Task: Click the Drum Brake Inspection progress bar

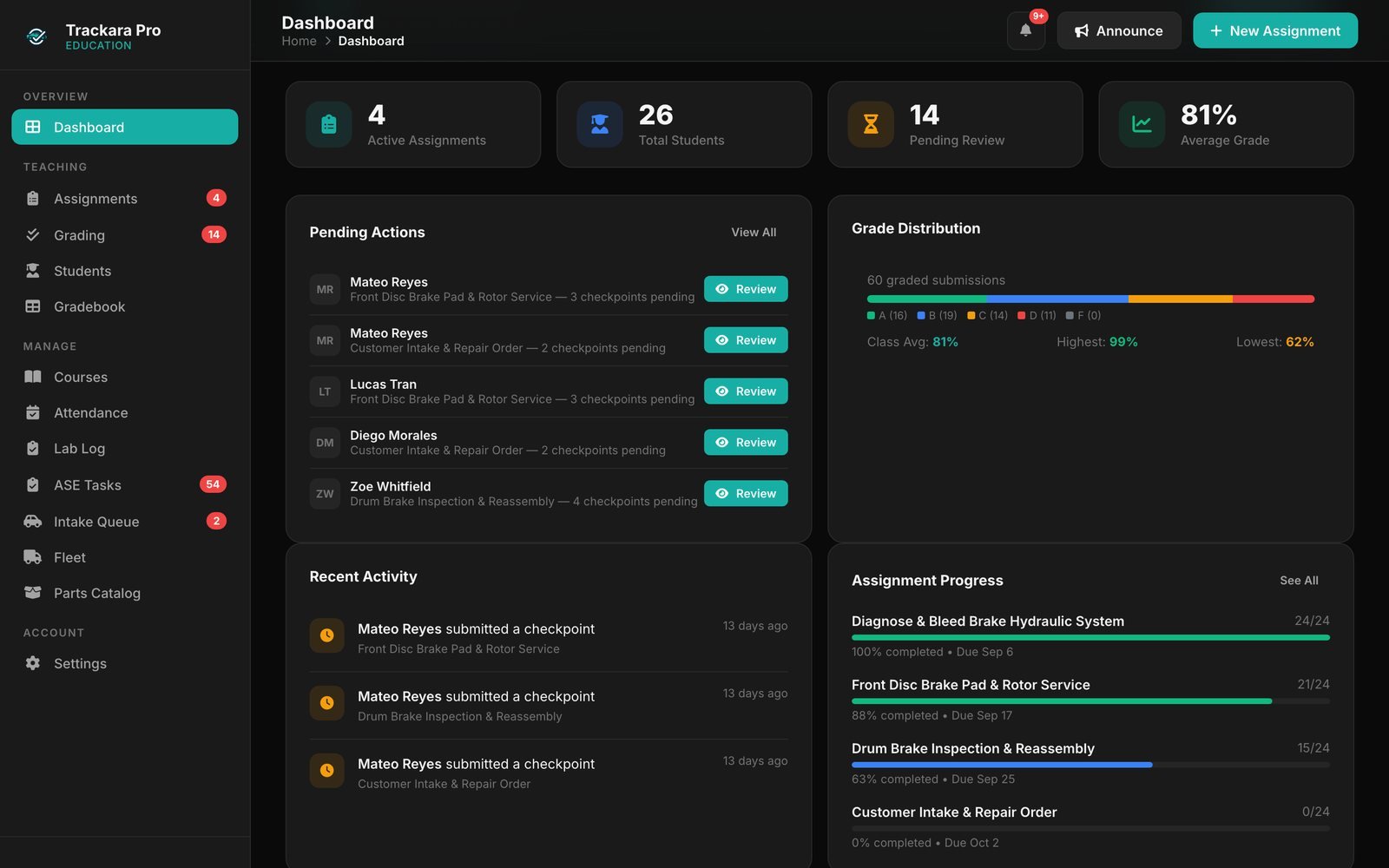Action: tap(1090, 765)
